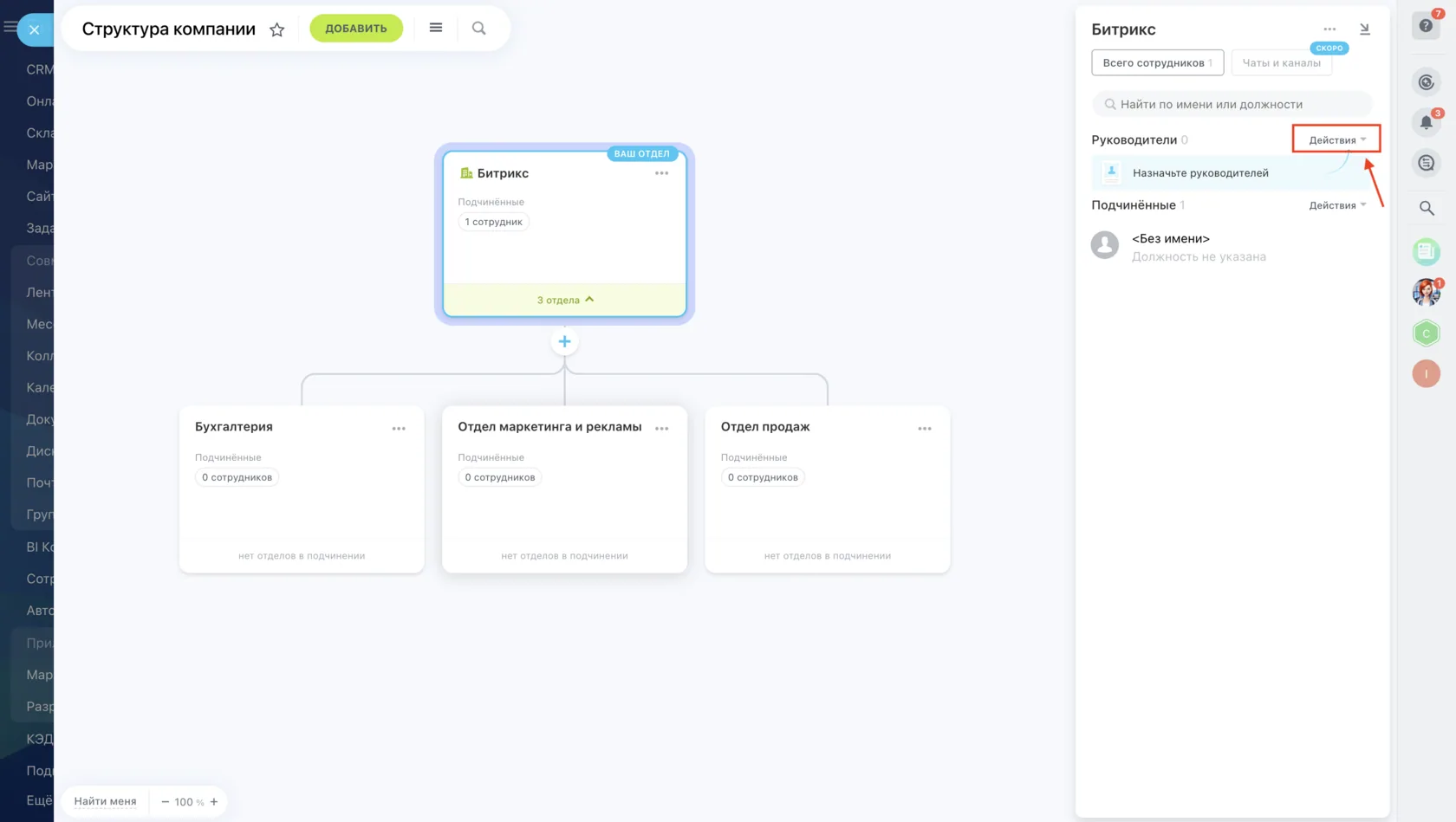Click the right bar search magnifier
Viewport: 1456px width, 822px height.
point(1427,208)
